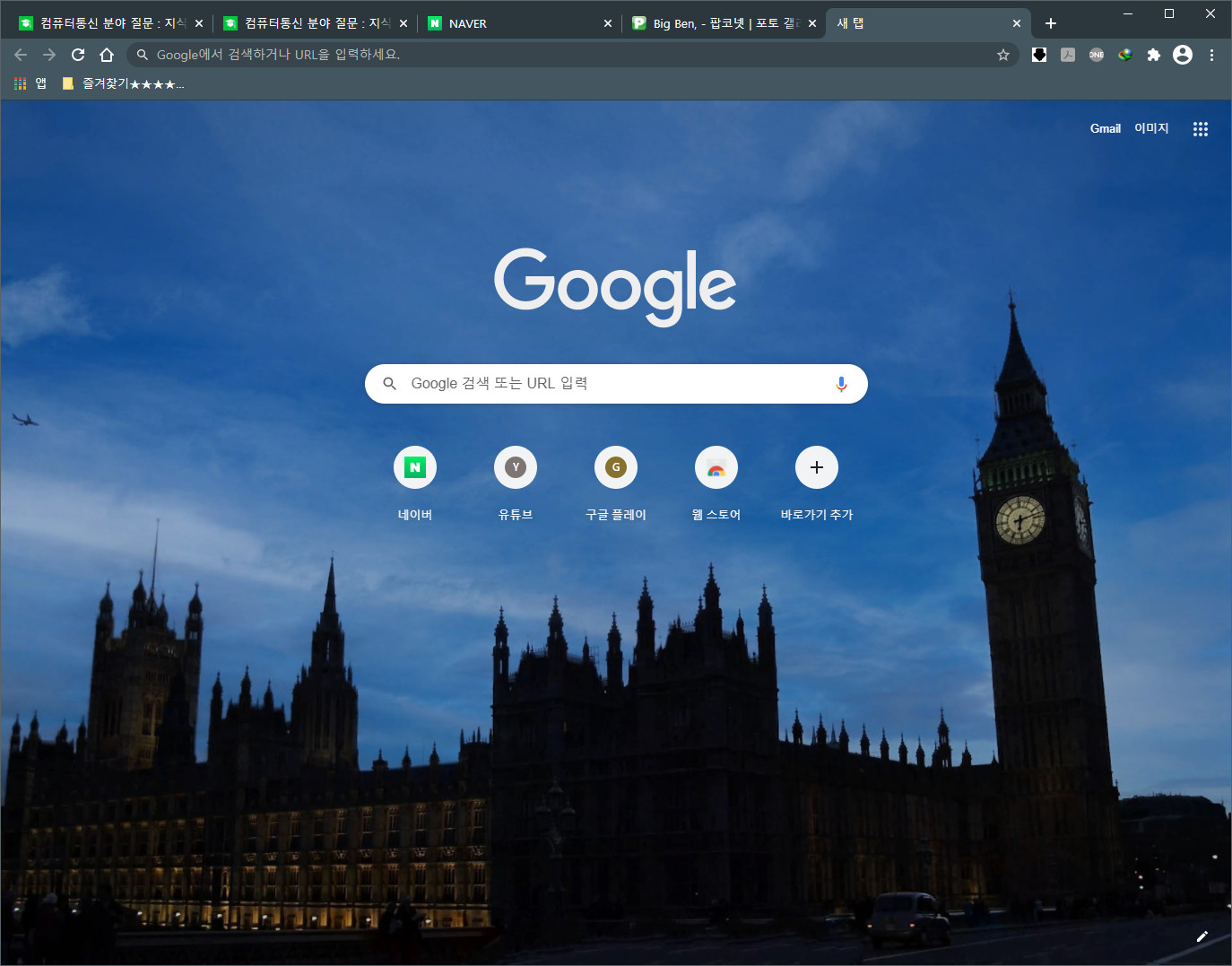Open the Gmail link
1232x966 pixels.
tap(1106, 128)
